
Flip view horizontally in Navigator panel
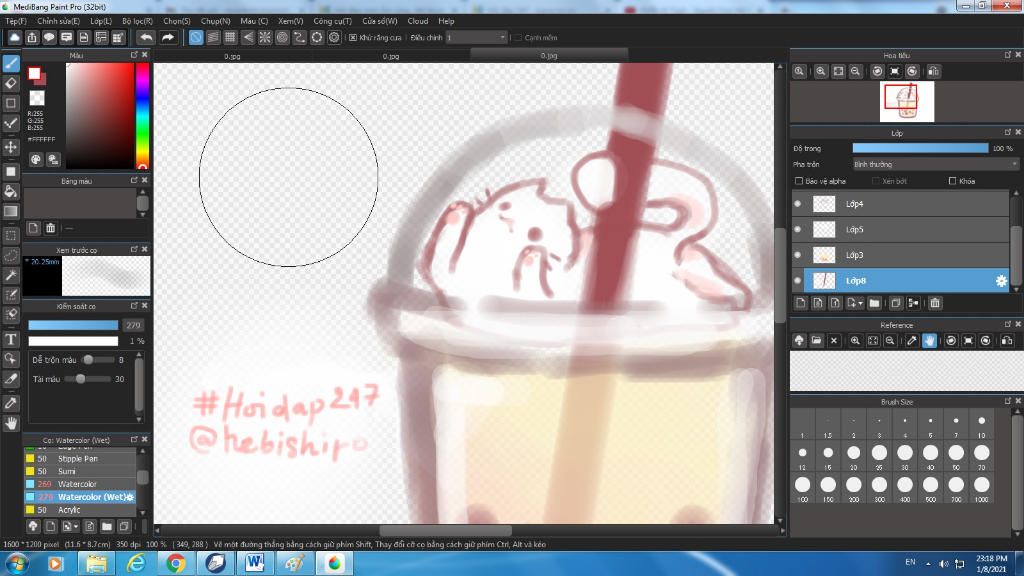tap(934, 71)
